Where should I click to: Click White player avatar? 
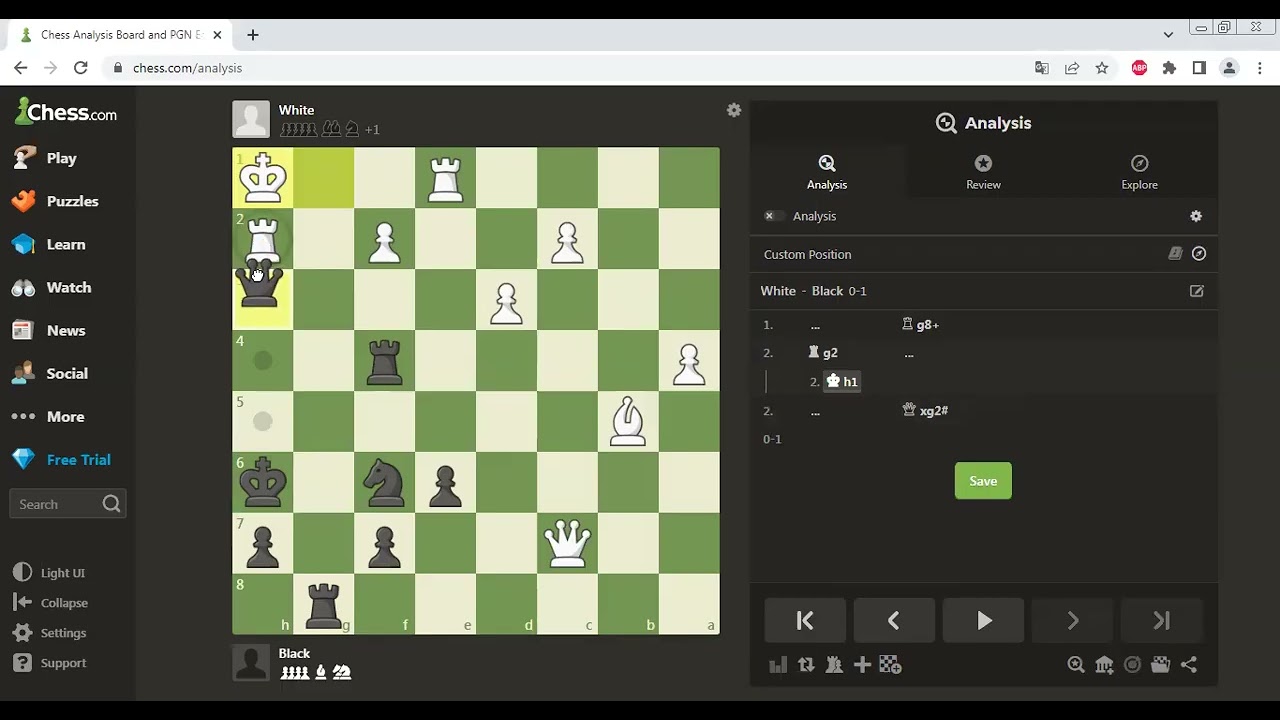click(251, 119)
